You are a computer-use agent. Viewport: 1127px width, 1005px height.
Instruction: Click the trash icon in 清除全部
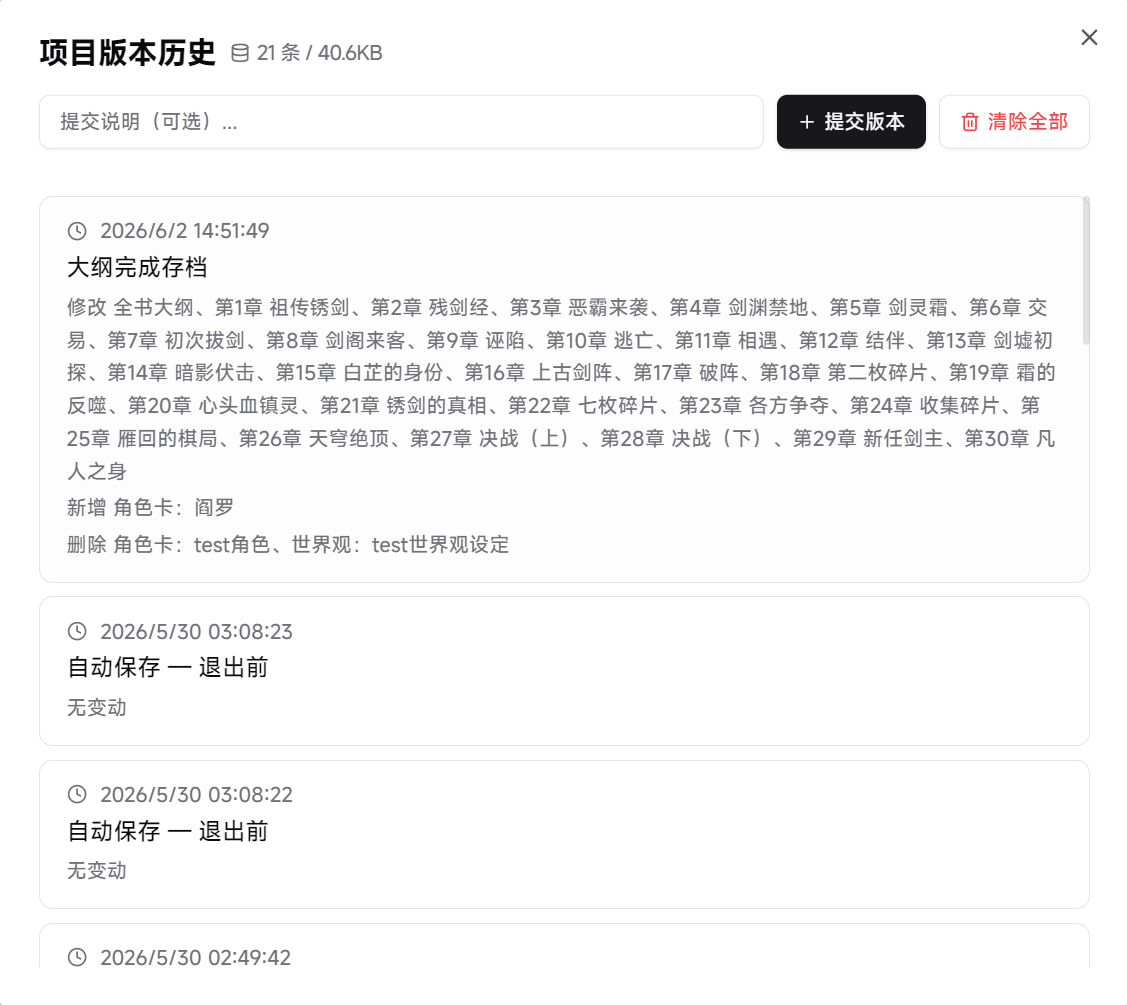[970, 122]
